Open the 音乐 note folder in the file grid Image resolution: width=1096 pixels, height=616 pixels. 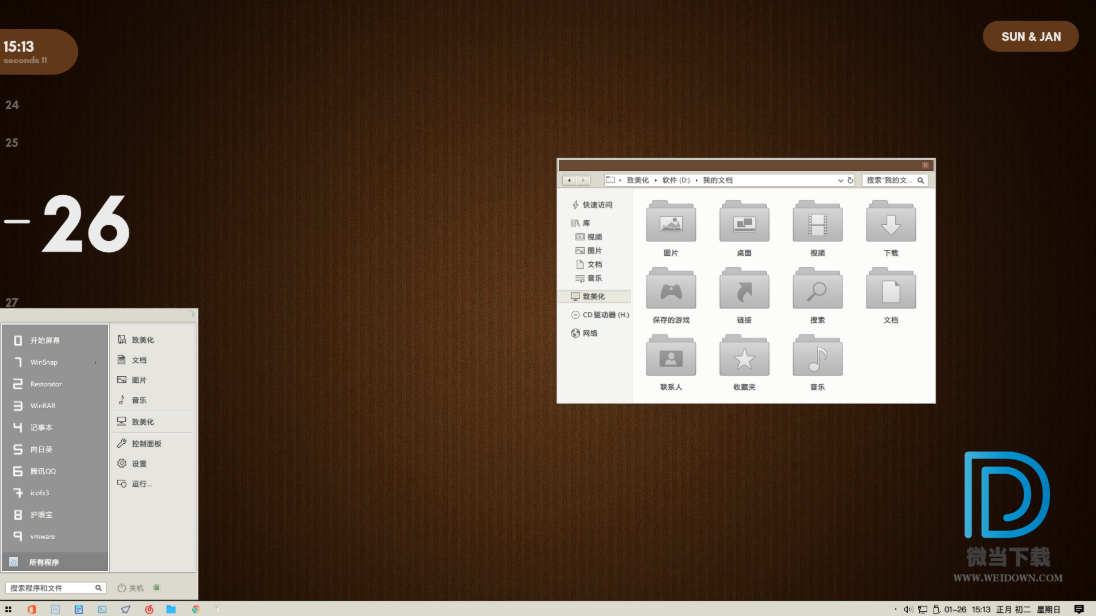(817, 362)
